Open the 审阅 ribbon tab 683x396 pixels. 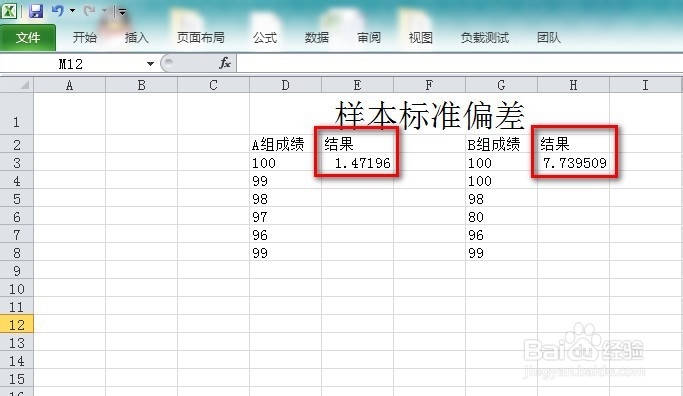369,37
